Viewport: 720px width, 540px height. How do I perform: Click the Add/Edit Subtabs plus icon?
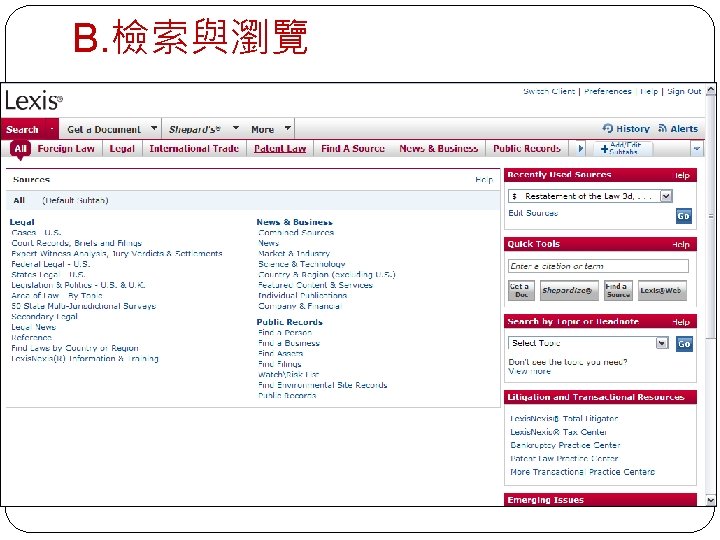click(x=604, y=149)
